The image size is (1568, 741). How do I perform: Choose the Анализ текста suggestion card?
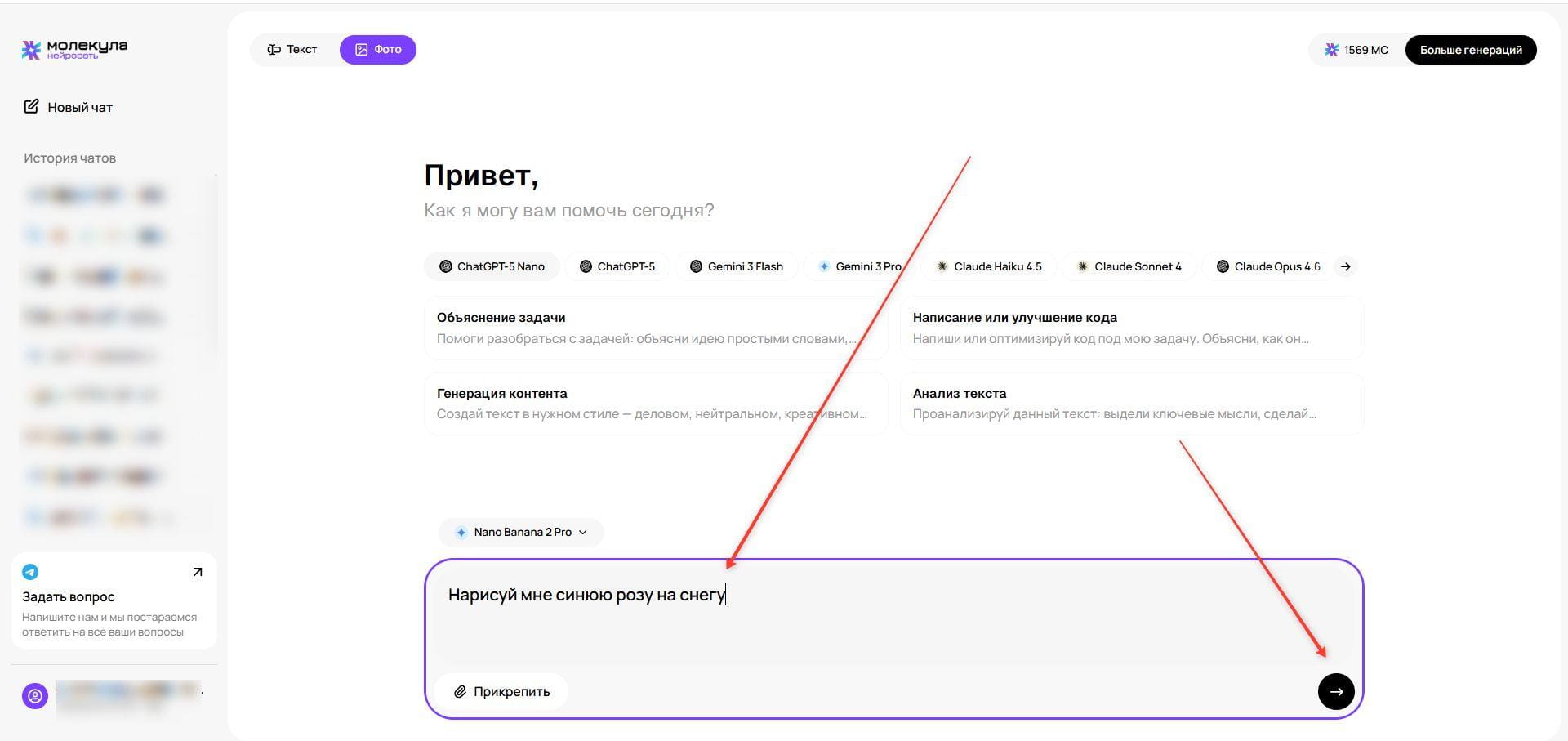[1132, 404]
